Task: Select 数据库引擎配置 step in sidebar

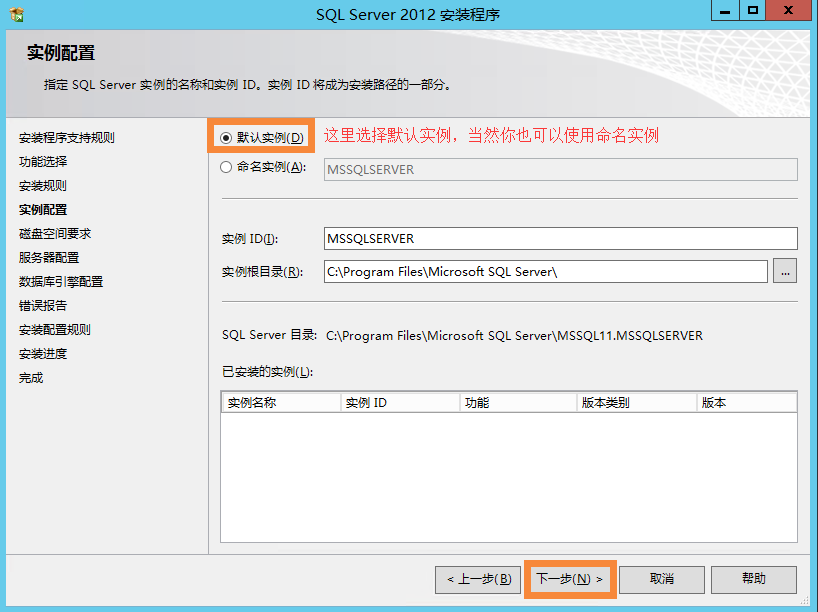Action: (61, 282)
